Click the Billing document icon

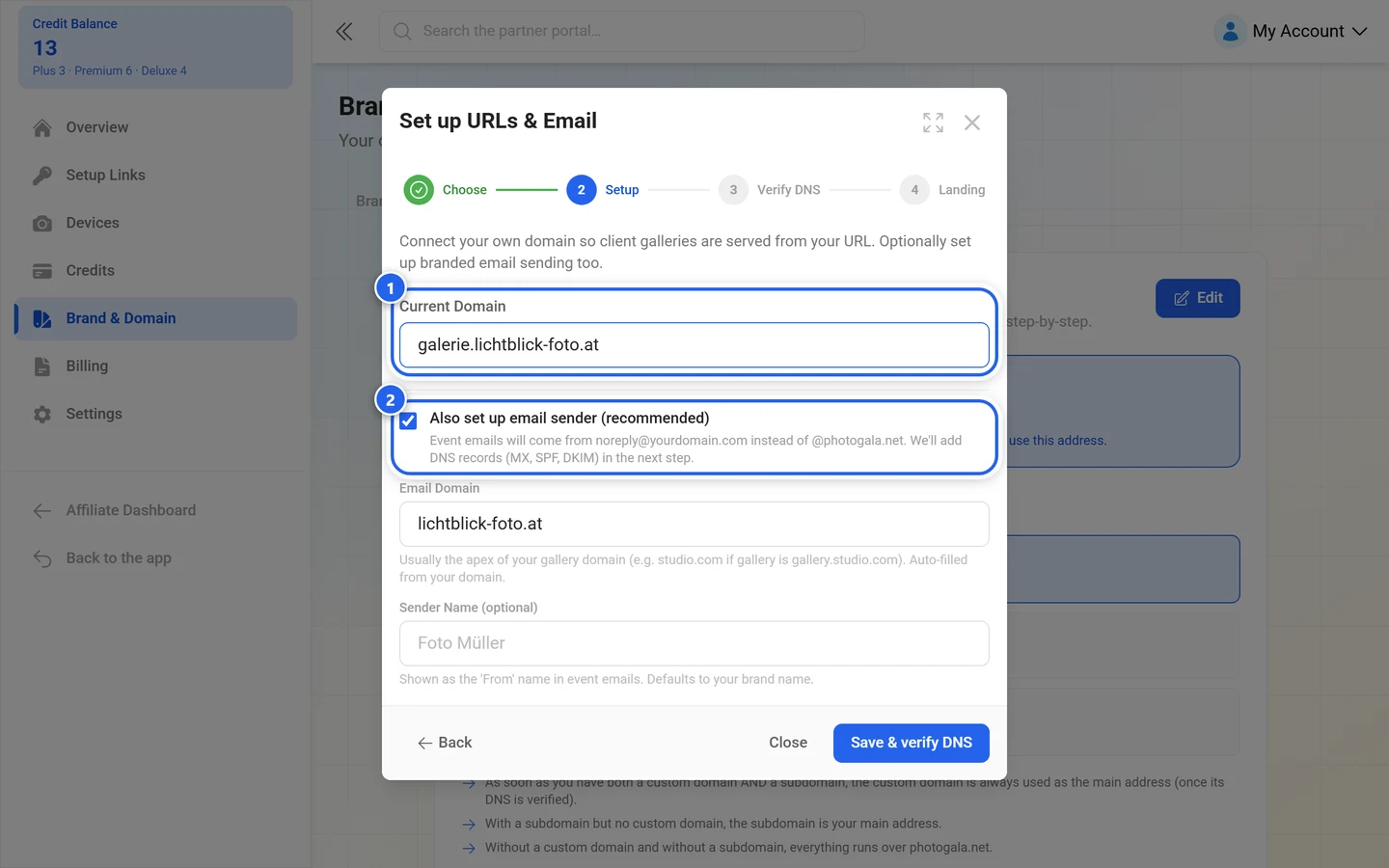click(x=42, y=366)
